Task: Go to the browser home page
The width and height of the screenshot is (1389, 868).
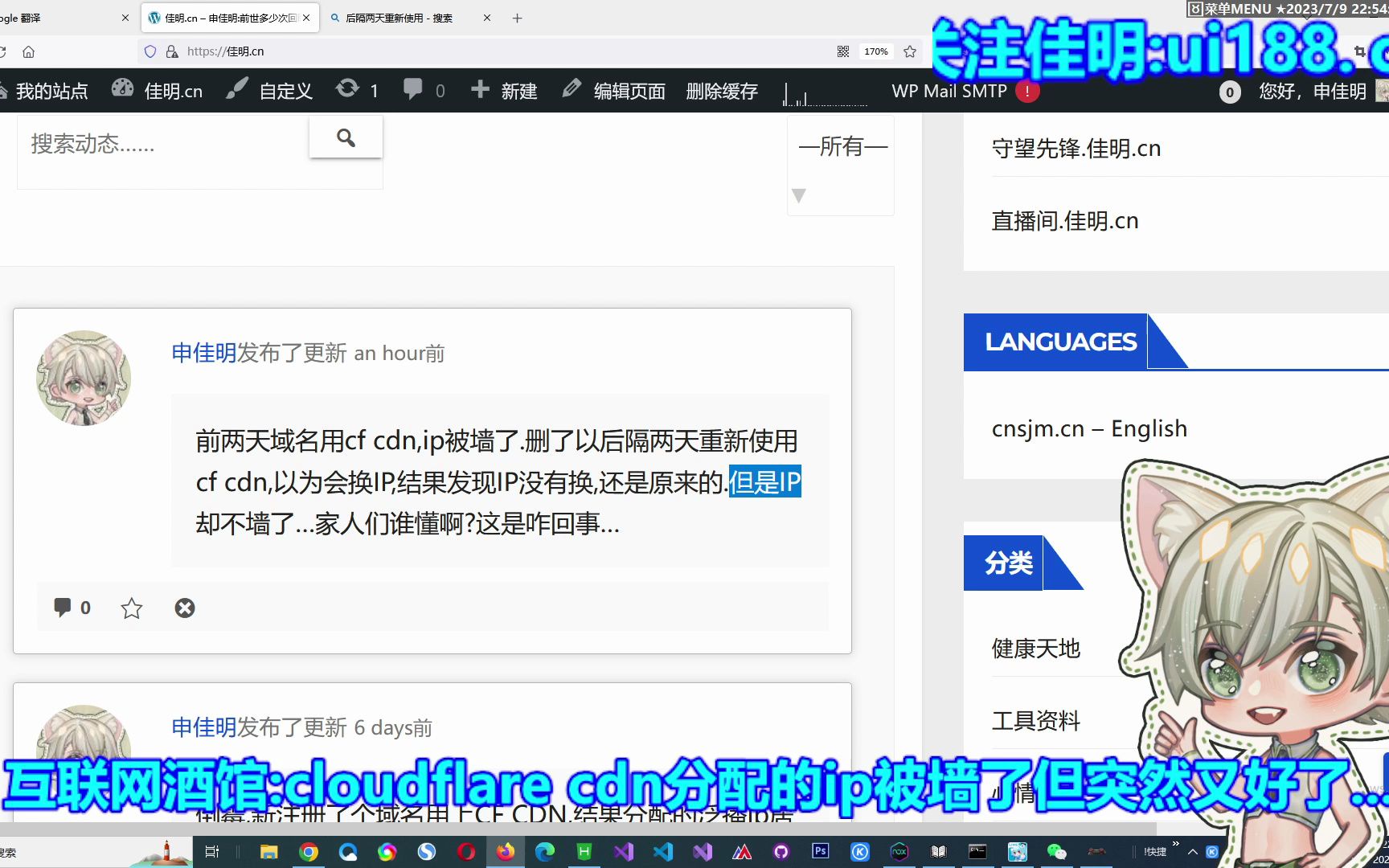Action: [28, 51]
